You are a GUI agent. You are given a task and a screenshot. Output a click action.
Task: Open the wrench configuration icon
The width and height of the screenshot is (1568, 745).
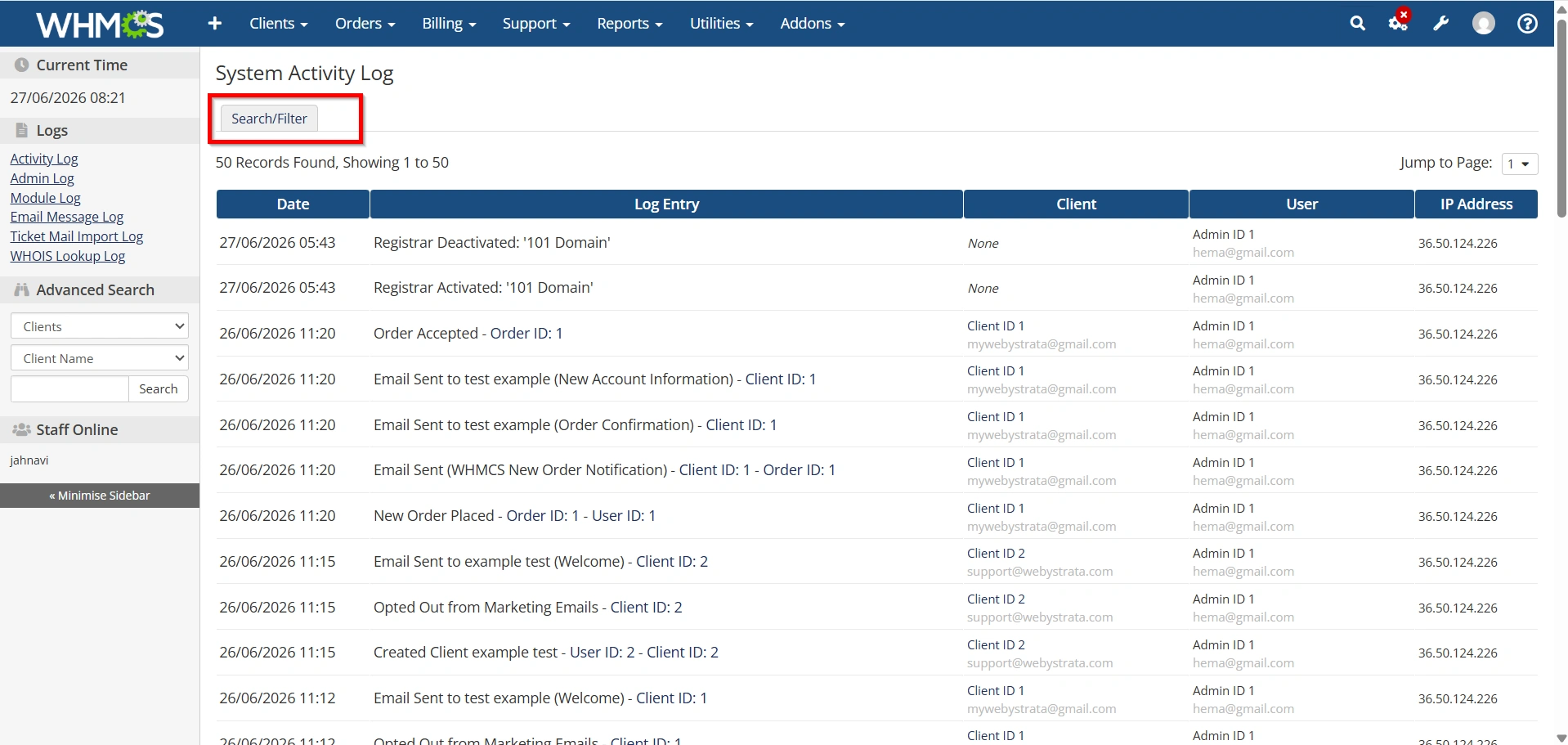point(1441,24)
